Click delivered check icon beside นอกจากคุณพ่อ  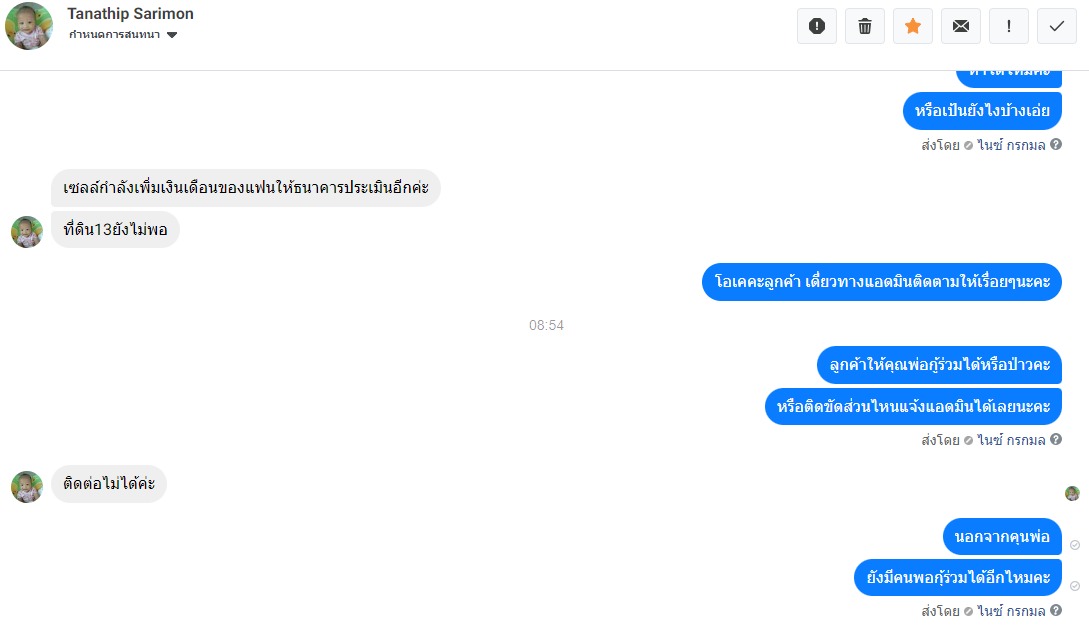(1075, 545)
